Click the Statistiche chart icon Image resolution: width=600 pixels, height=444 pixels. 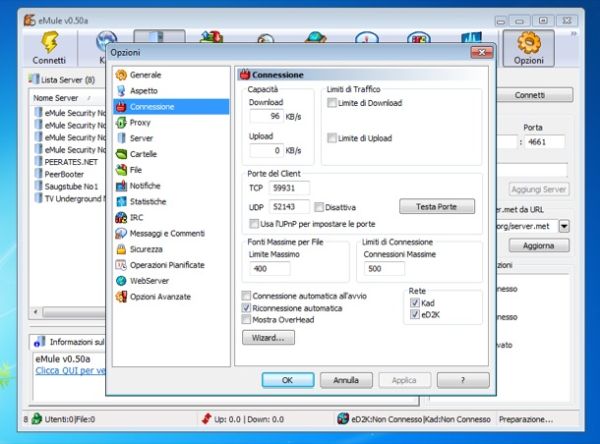121,201
